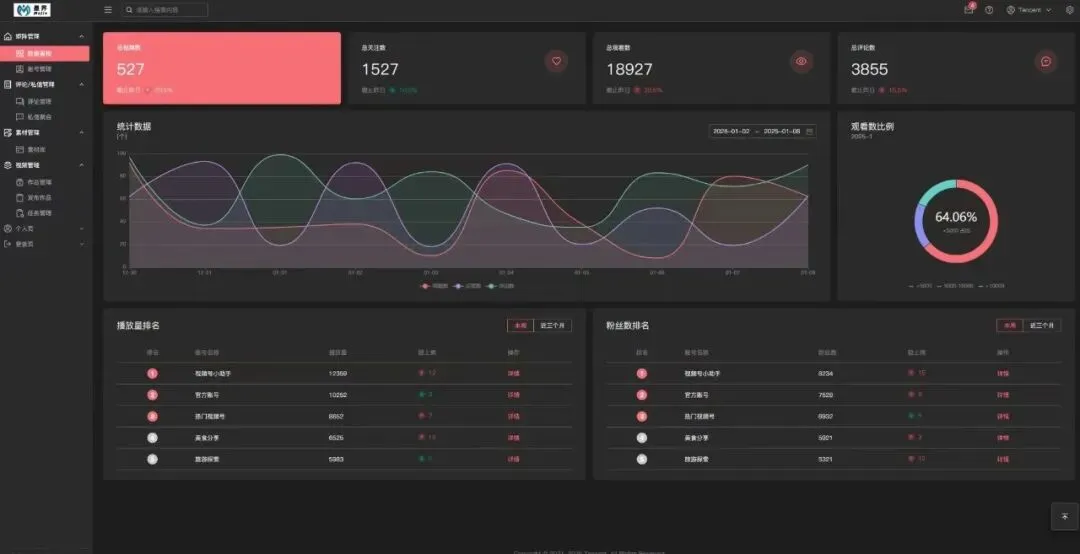Click the 12359 value in 播放量排名 table
This screenshot has width=1080, height=554.
point(338,373)
